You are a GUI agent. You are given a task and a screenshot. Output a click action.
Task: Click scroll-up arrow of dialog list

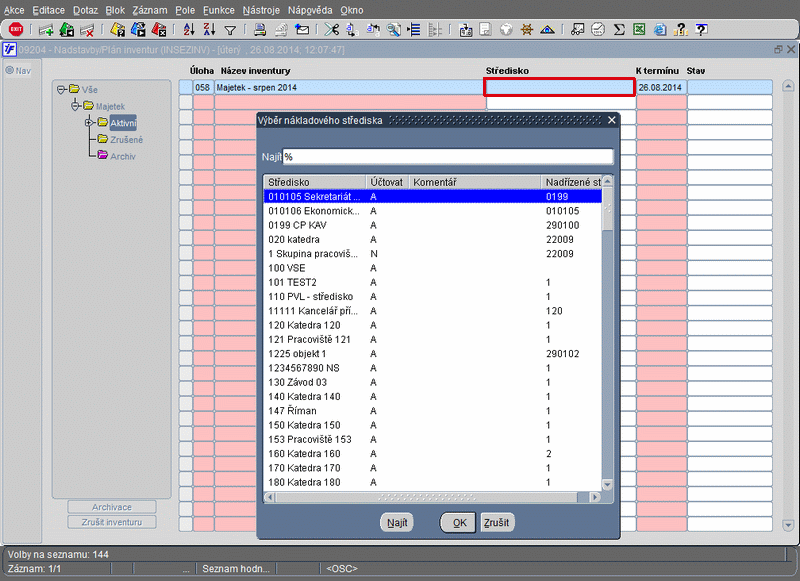coord(607,181)
